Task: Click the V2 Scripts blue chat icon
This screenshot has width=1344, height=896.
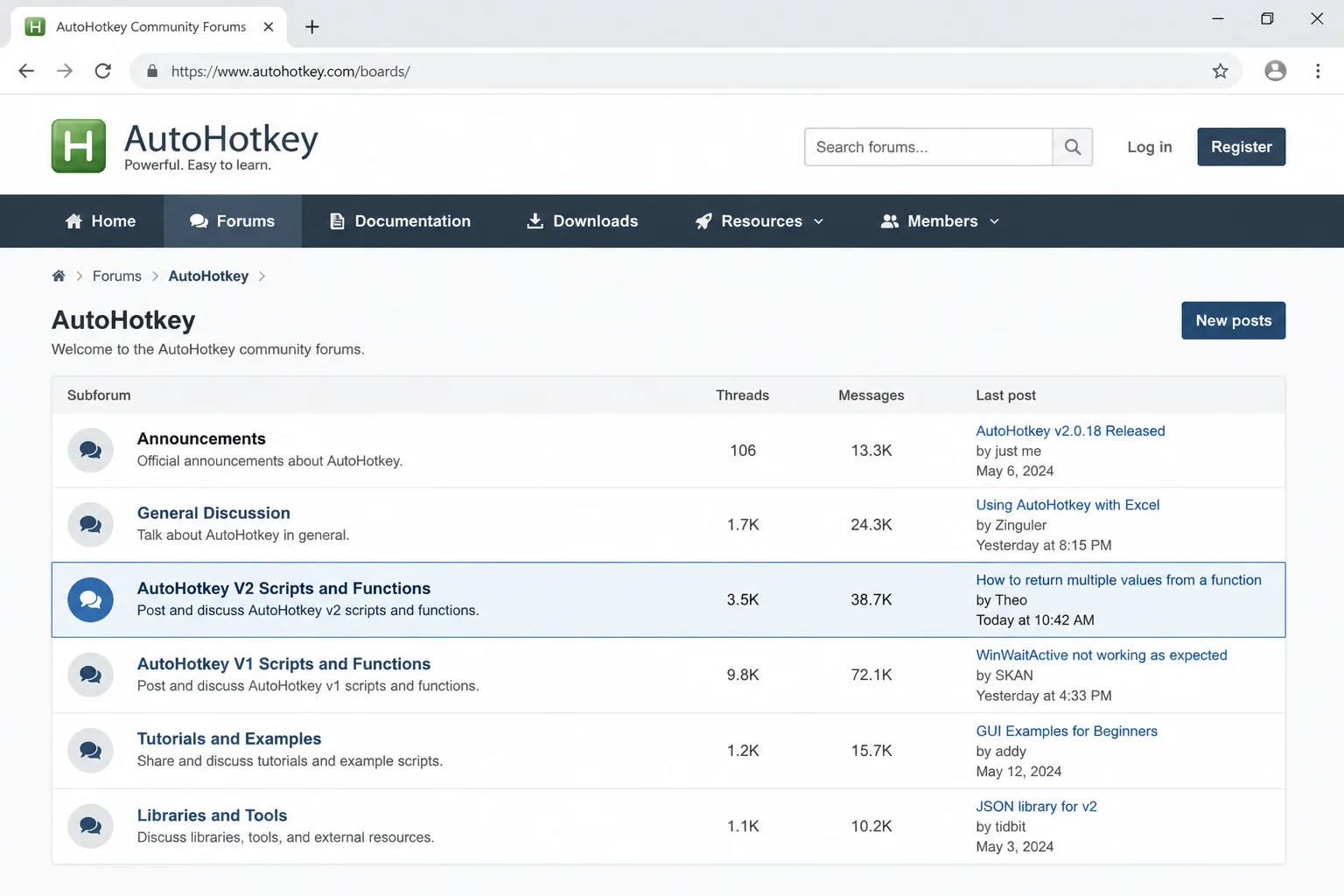Action: click(x=90, y=600)
